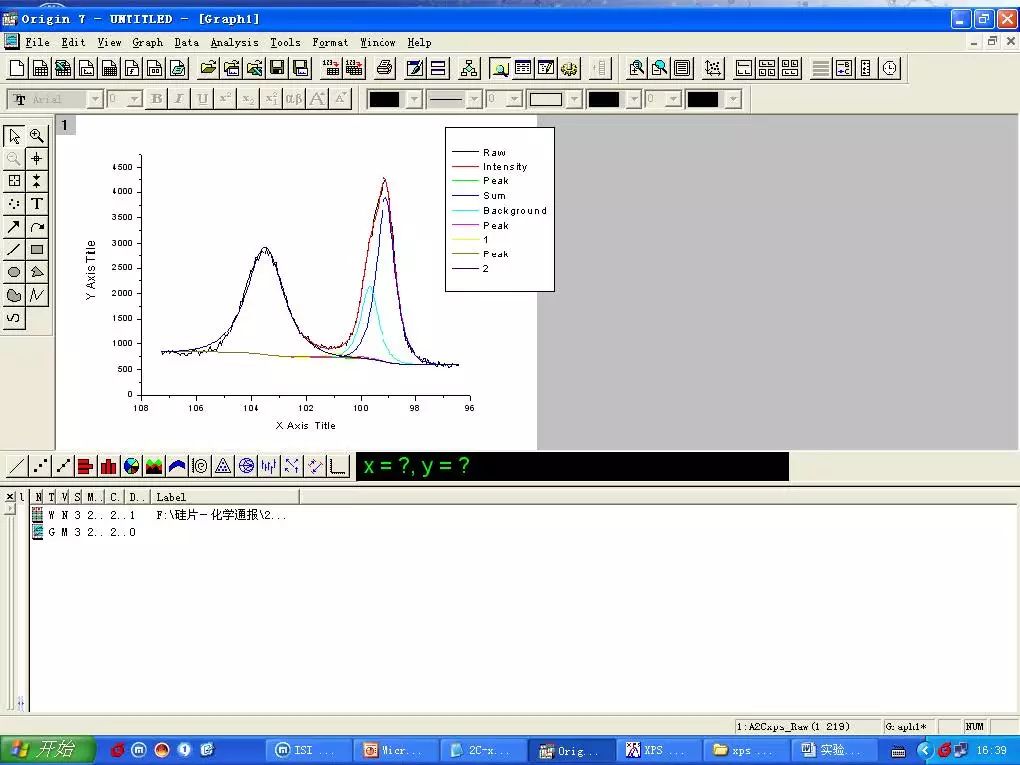Viewport: 1020px width, 765px height.
Task: Open the Edit menu
Action: [74, 42]
